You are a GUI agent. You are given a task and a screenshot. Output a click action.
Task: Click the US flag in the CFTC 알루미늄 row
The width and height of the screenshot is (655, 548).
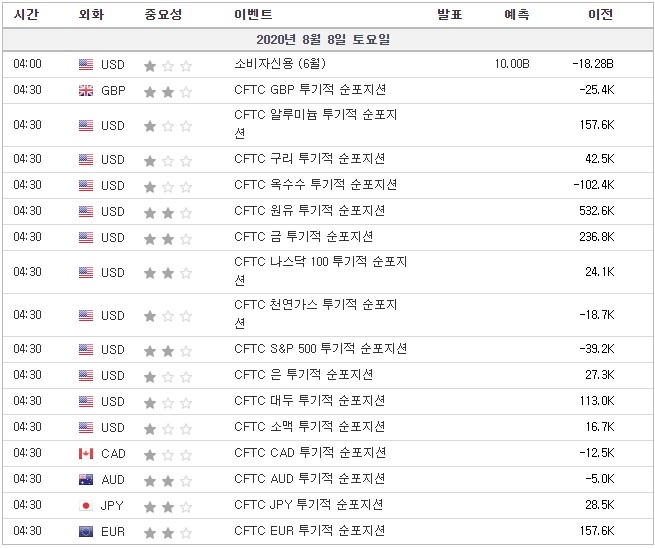click(86, 125)
